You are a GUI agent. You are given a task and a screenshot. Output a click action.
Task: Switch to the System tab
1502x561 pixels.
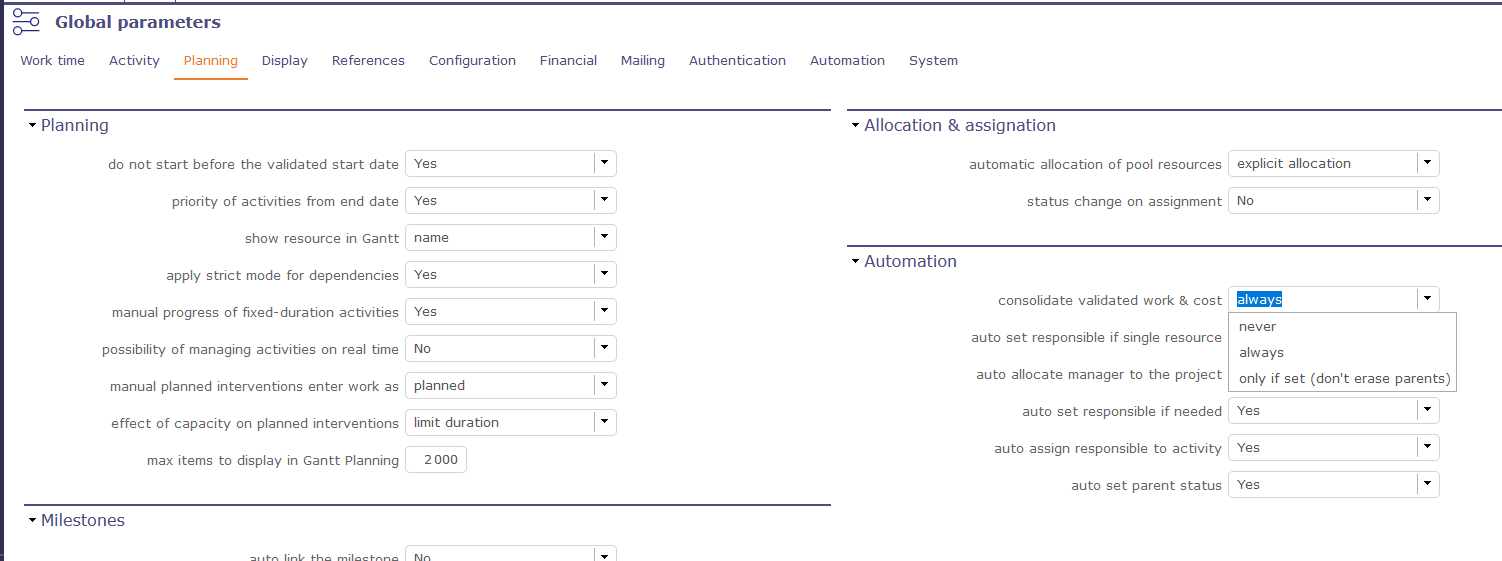(933, 61)
